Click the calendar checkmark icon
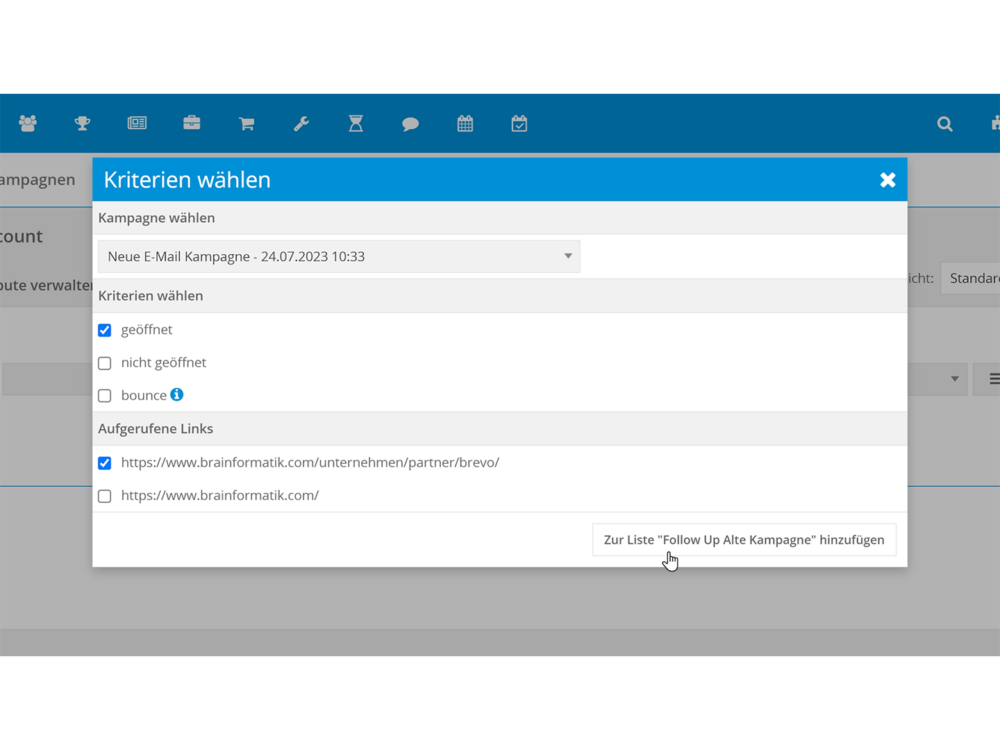This screenshot has width=1000, height=750. pos(519,124)
